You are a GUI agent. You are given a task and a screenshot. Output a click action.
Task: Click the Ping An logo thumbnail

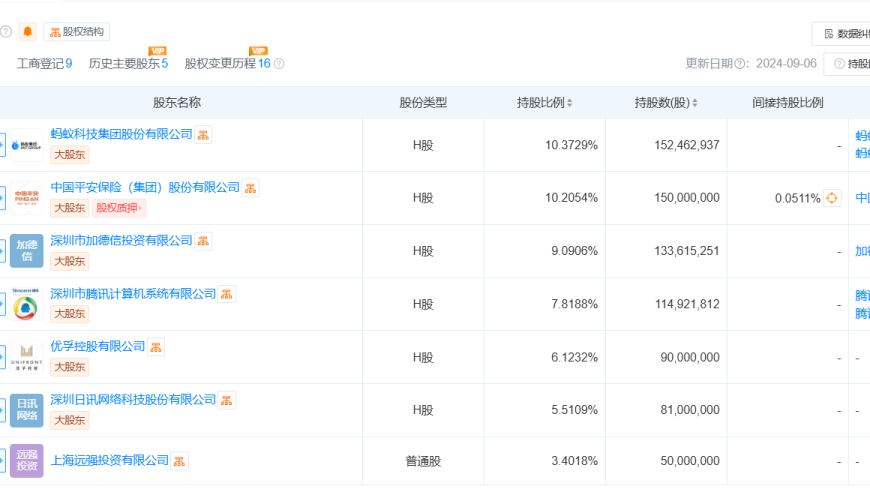27,198
